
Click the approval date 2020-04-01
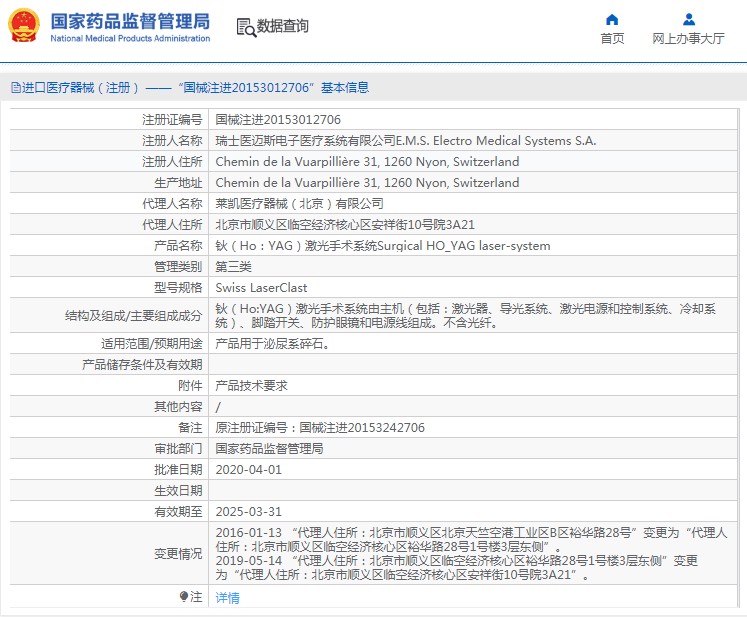coord(249,469)
